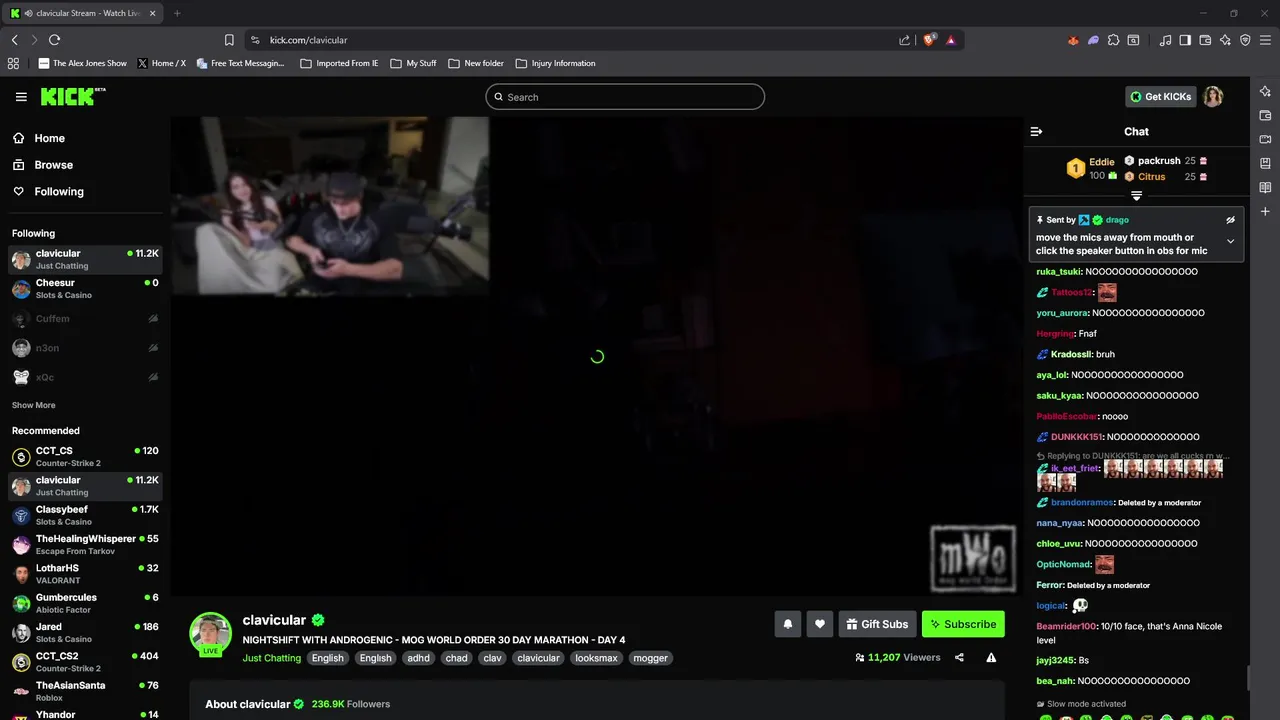Toggle the browser sidebar panel icon
This screenshot has height=720, width=1280.
tap(1185, 40)
